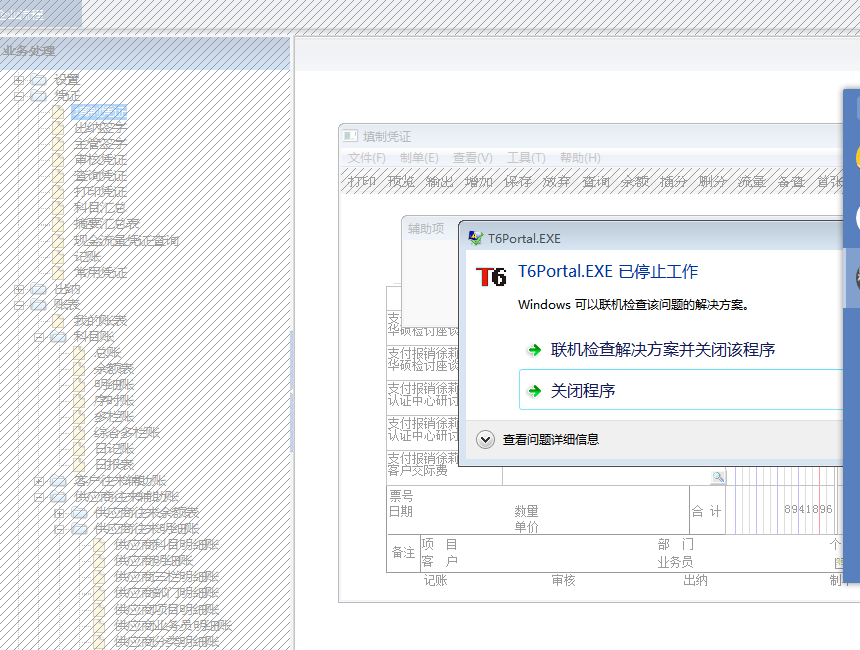
Task: Expand the 客户往来辅助账 node
Action: click(x=39, y=481)
